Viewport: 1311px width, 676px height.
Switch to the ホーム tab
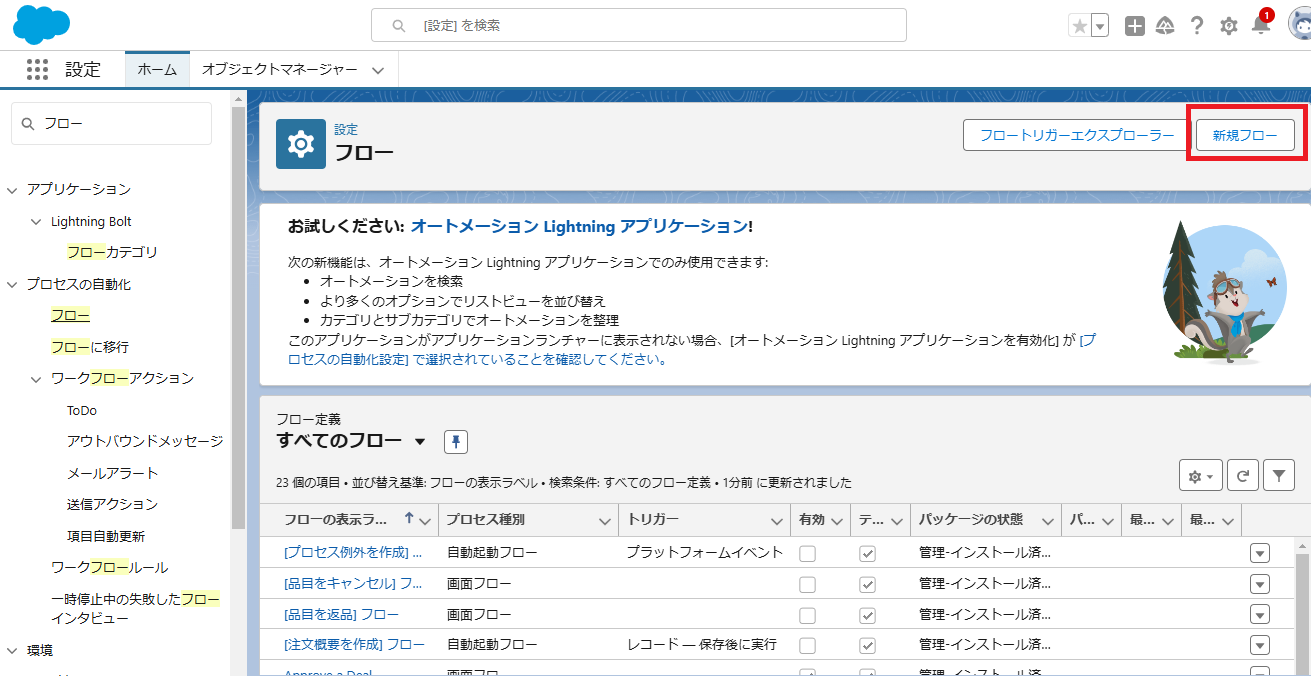[157, 69]
